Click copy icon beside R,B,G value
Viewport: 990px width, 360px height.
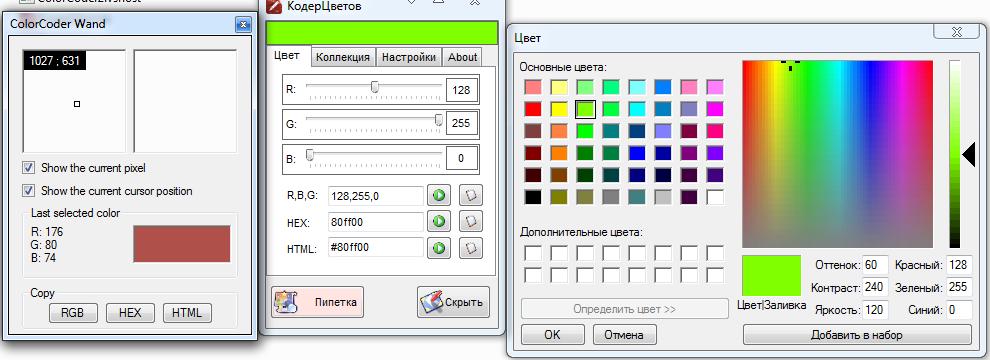point(470,195)
